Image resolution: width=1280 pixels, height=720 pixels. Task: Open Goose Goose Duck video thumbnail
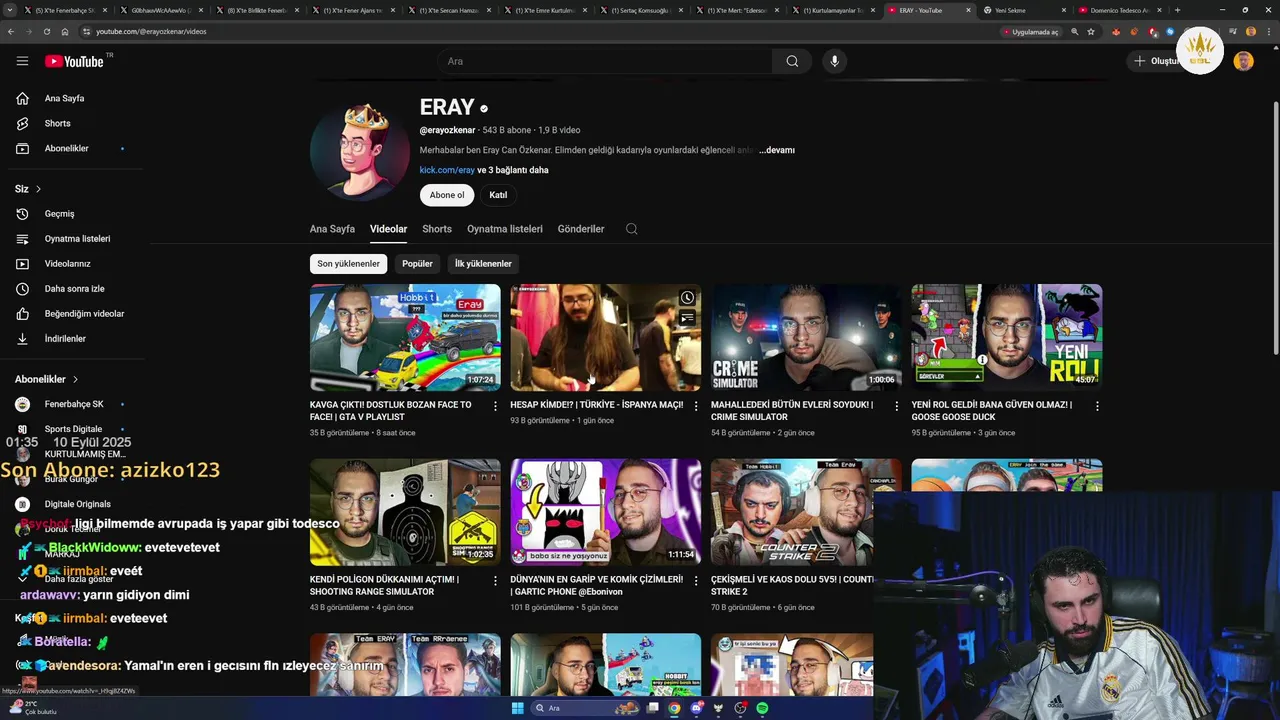(1007, 337)
